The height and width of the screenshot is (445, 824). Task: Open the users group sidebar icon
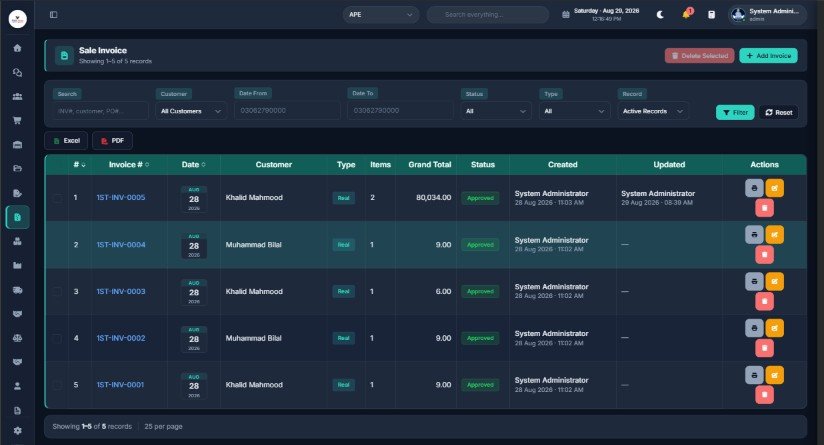pos(17,97)
